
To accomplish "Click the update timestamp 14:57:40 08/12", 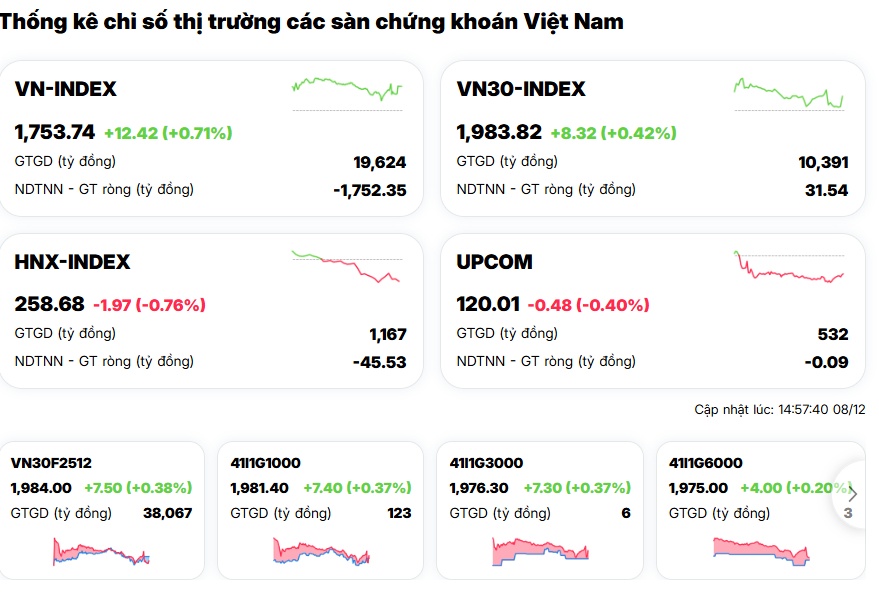I will pyautogui.click(x=779, y=412).
